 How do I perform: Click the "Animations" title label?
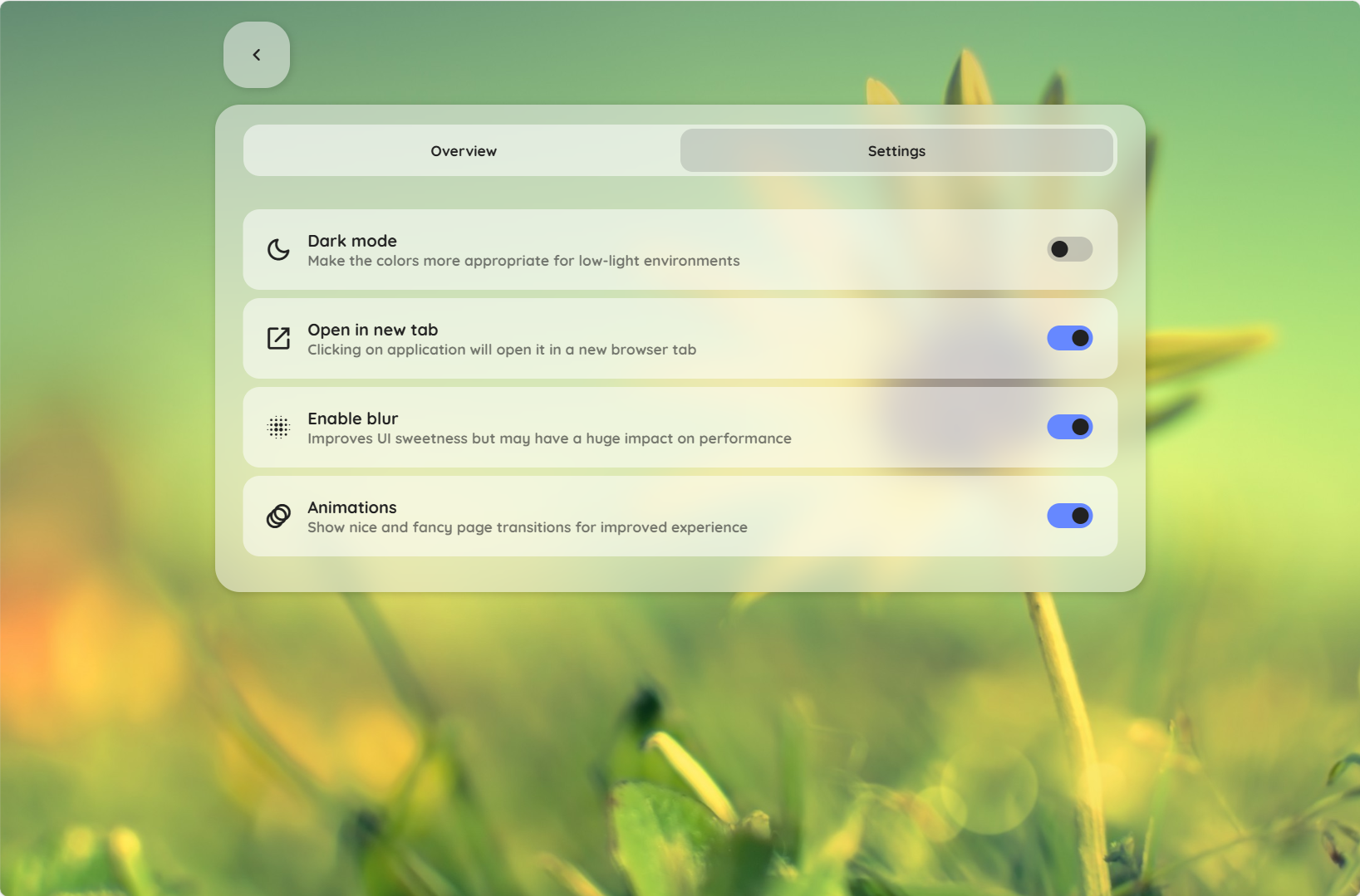tap(351, 507)
